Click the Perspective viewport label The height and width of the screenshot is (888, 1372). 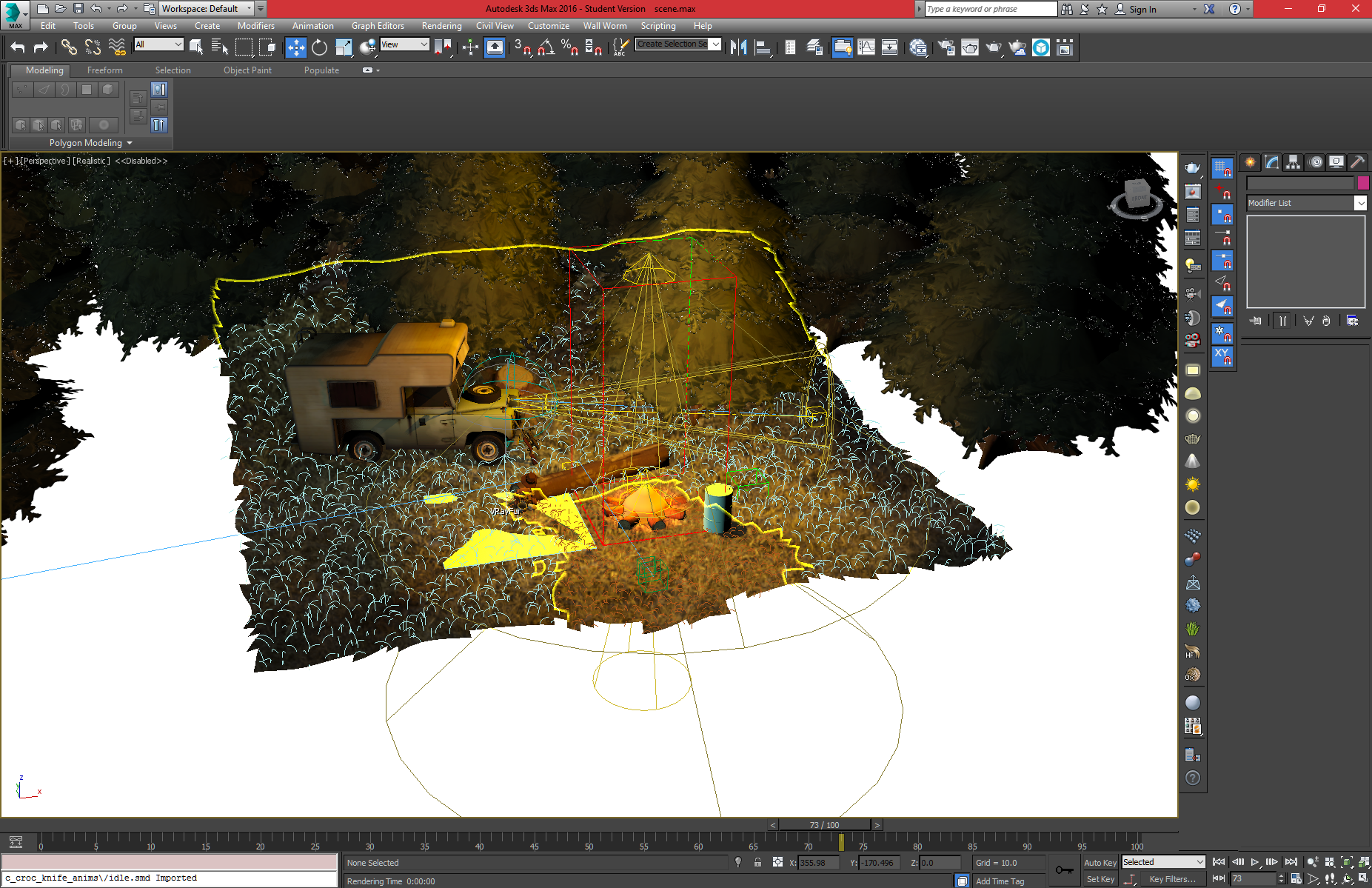coord(46,161)
